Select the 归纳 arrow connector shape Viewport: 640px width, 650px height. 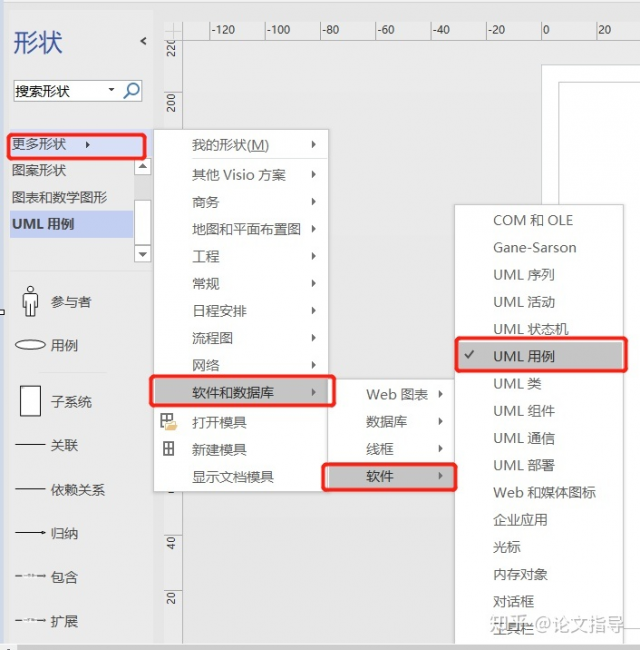click(47, 533)
